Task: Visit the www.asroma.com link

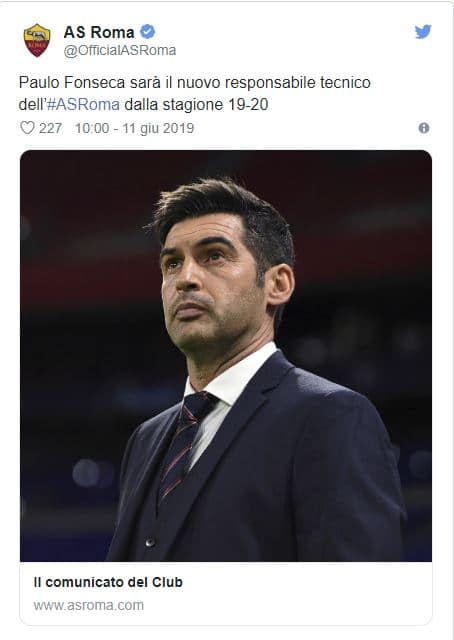Action: point(89,605)
